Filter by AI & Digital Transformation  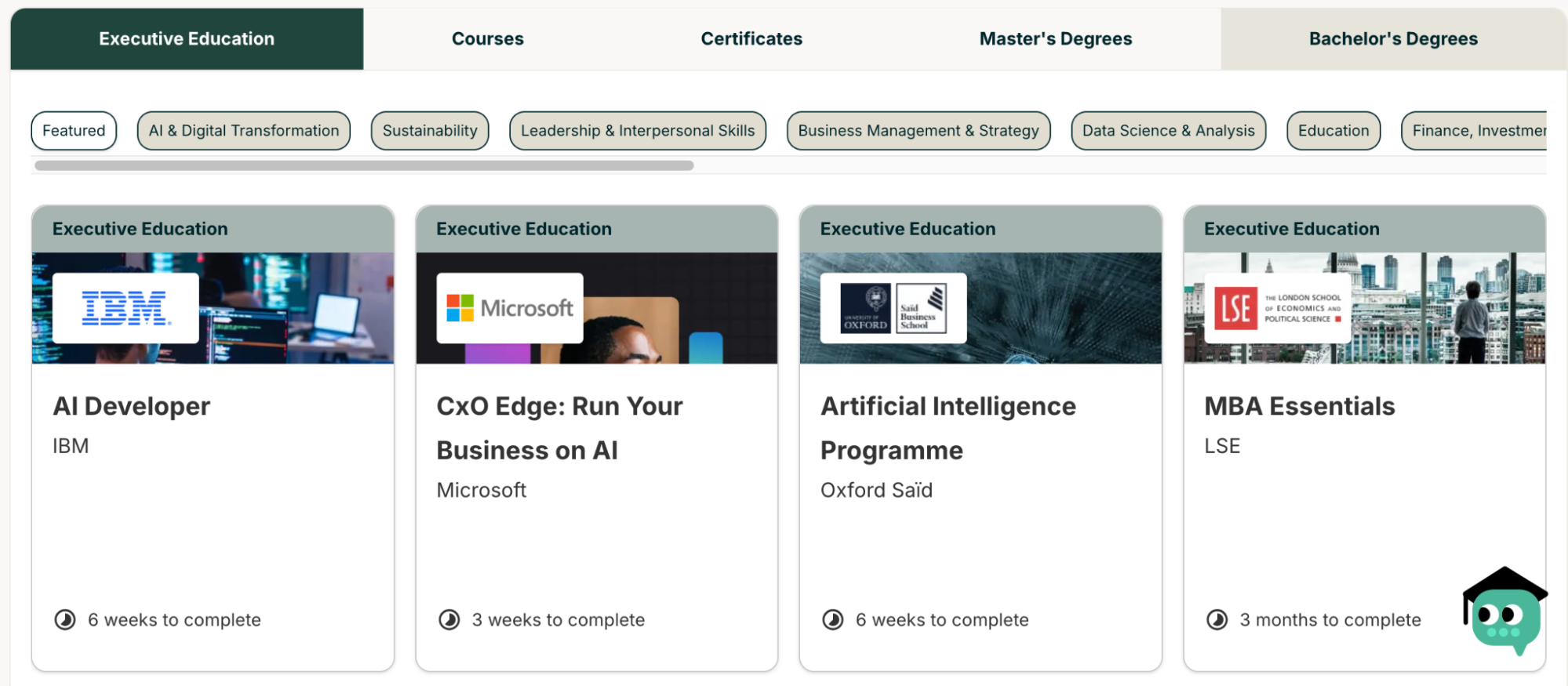point(244,130)
